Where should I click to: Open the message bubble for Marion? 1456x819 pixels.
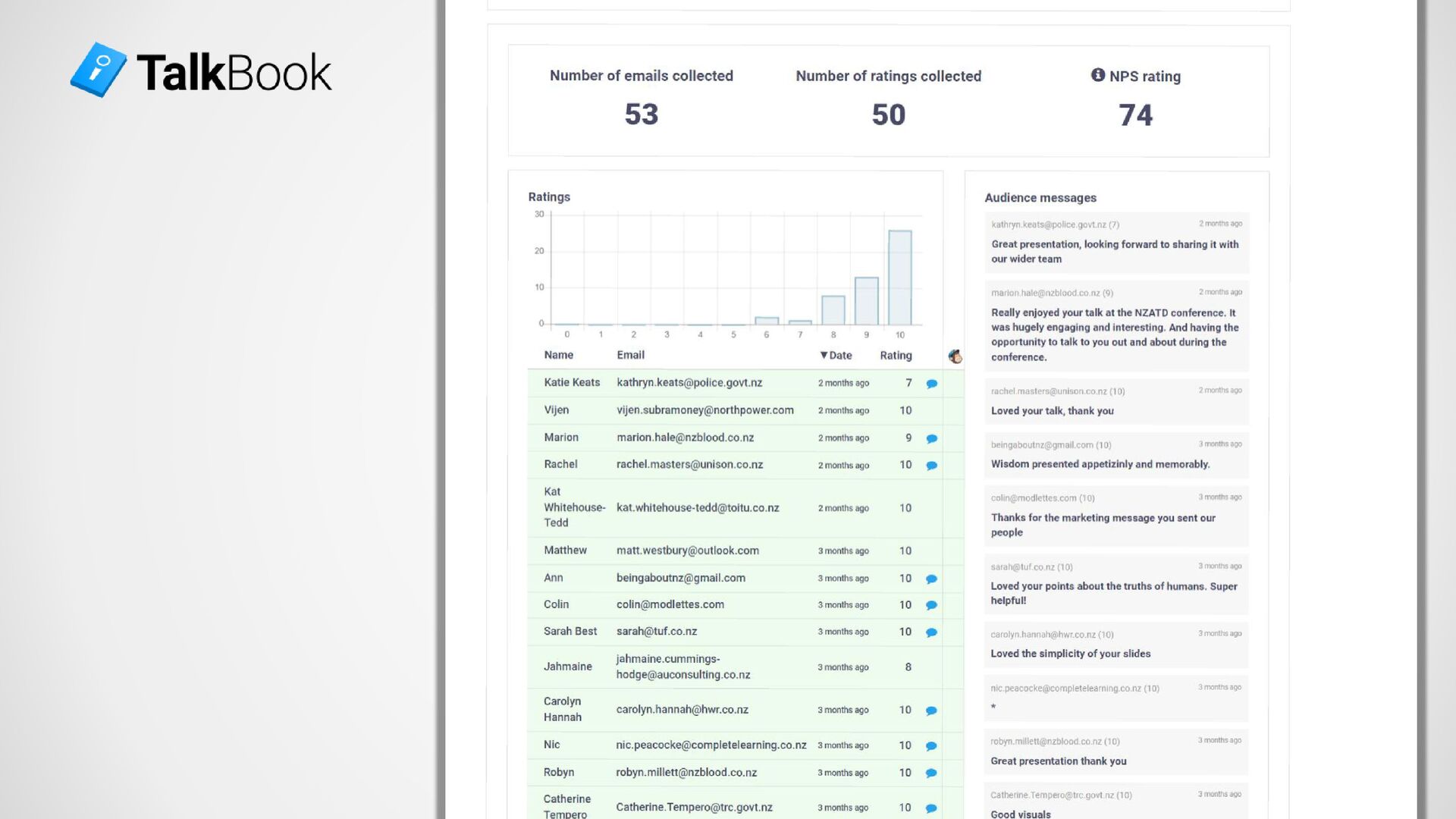(x=932, y=438)
